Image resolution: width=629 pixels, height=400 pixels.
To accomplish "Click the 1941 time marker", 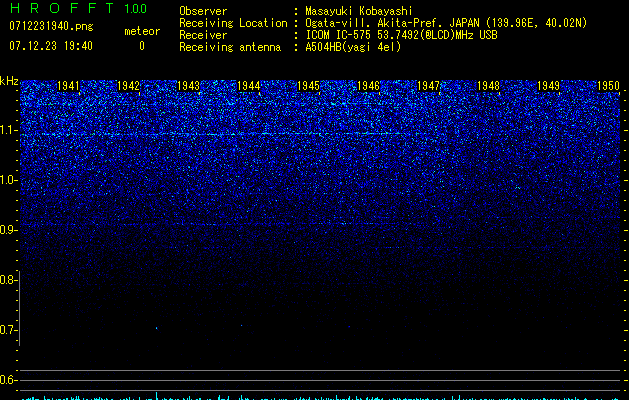I will coord(68,86).
